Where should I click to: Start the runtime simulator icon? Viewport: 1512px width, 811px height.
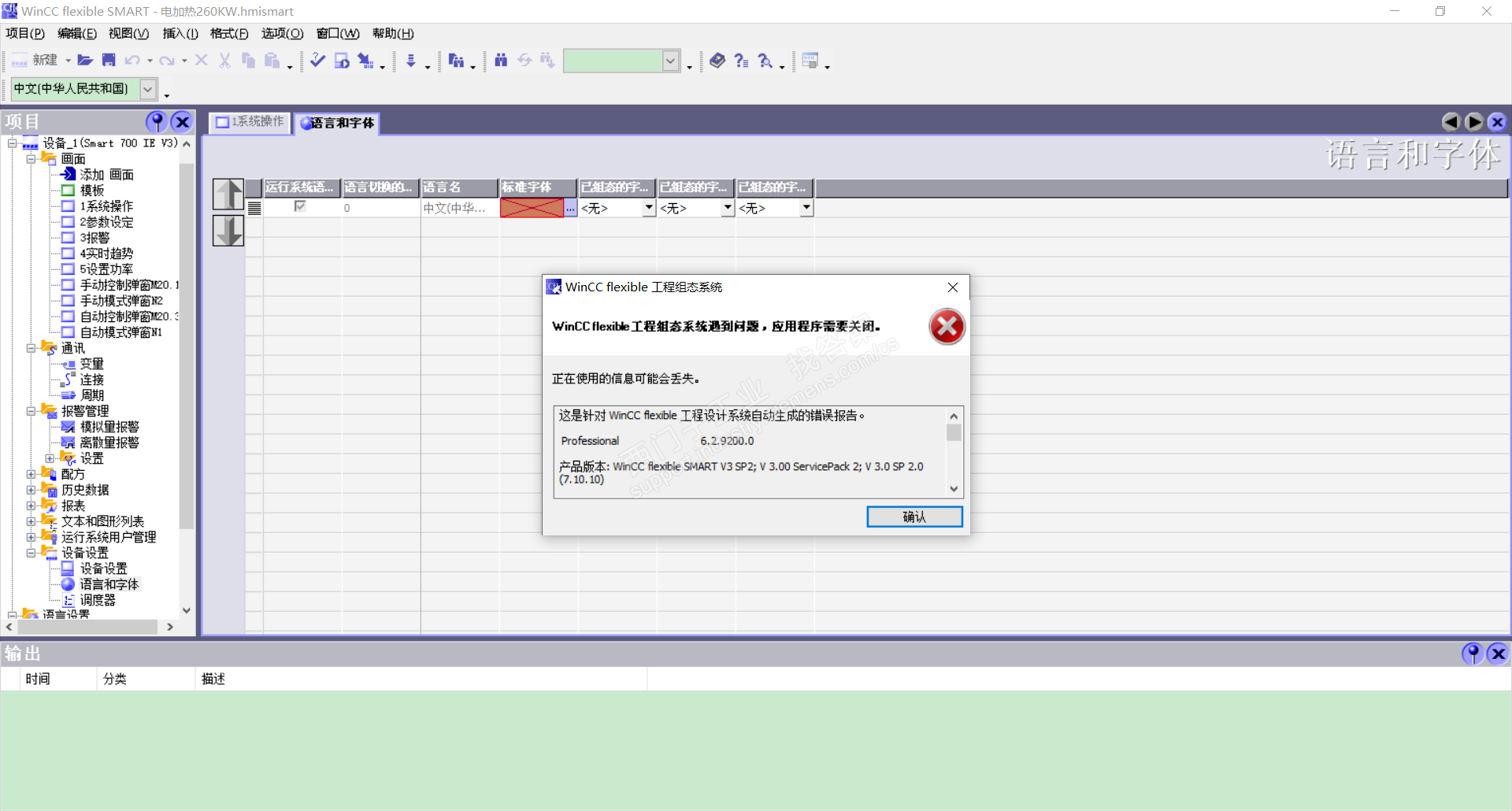342,61
